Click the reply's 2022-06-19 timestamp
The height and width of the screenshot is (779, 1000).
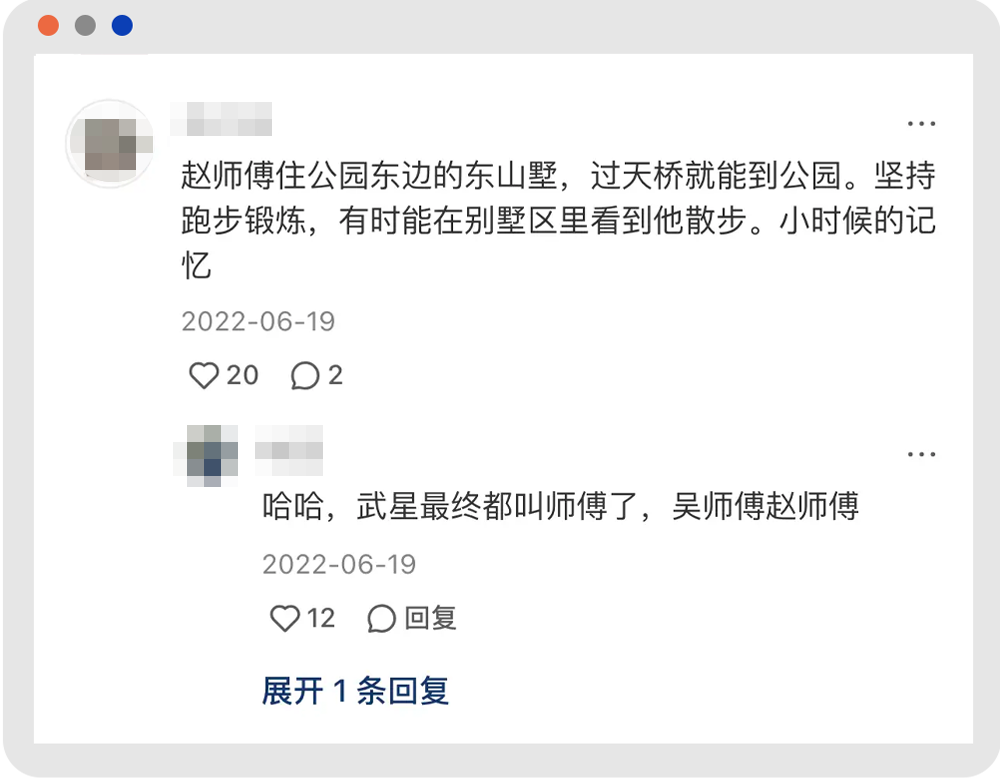pos(339,564)
